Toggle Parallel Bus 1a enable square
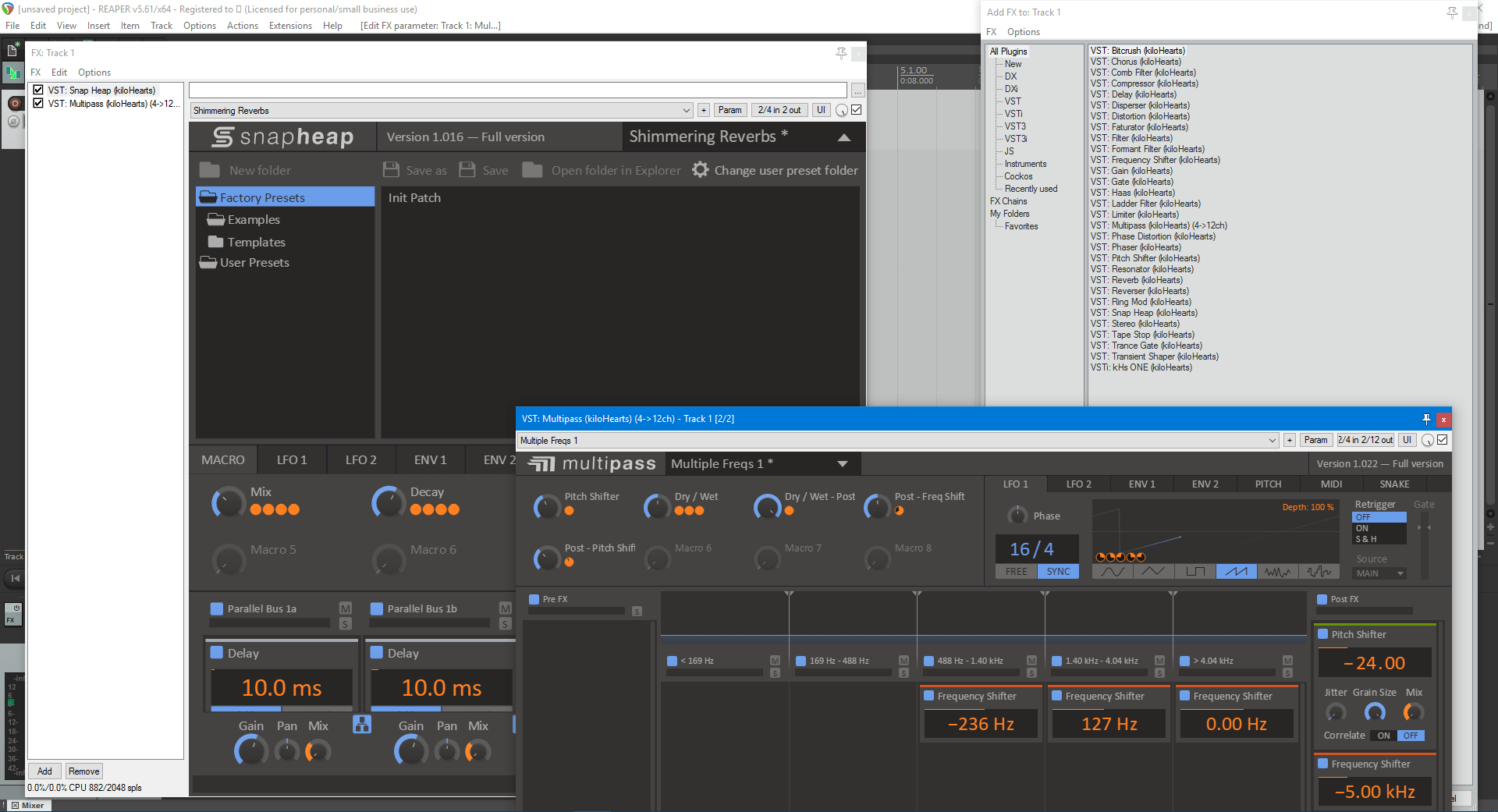The height and width of the screenshot is (812, 1498). (217, 608)
